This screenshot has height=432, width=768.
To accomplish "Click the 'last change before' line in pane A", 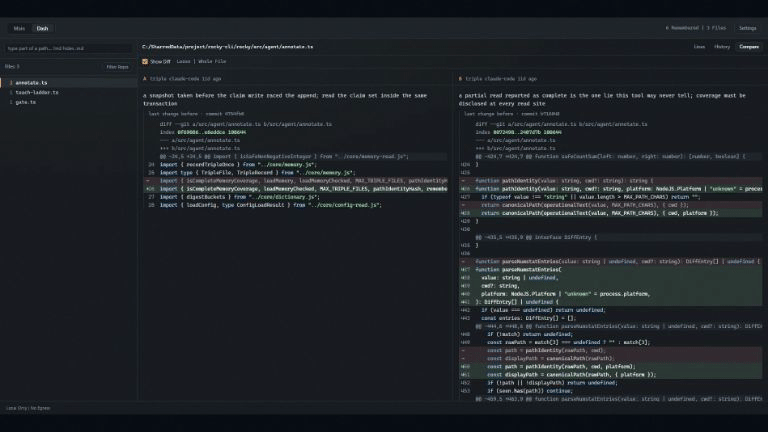I will coord(196,114).
